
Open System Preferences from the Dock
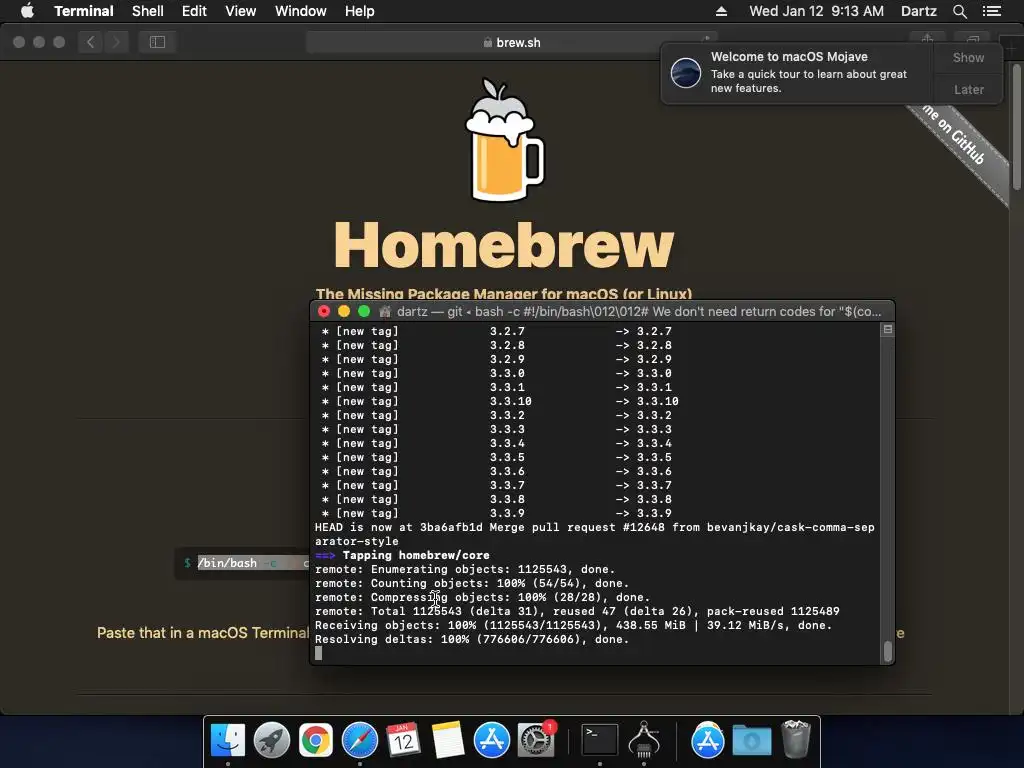click(536, 741)
